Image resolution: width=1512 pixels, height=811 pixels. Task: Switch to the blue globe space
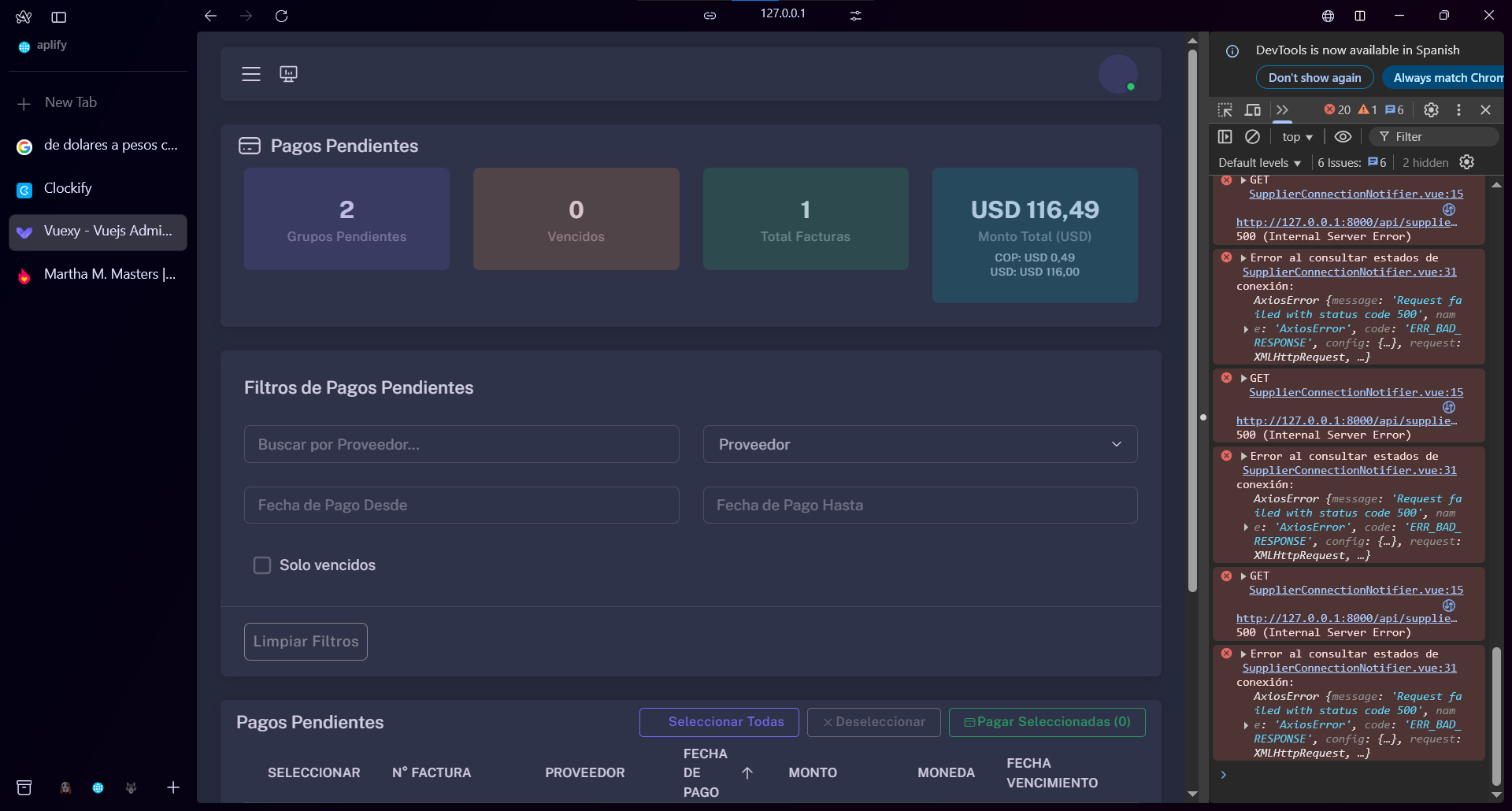coord(98,787)
